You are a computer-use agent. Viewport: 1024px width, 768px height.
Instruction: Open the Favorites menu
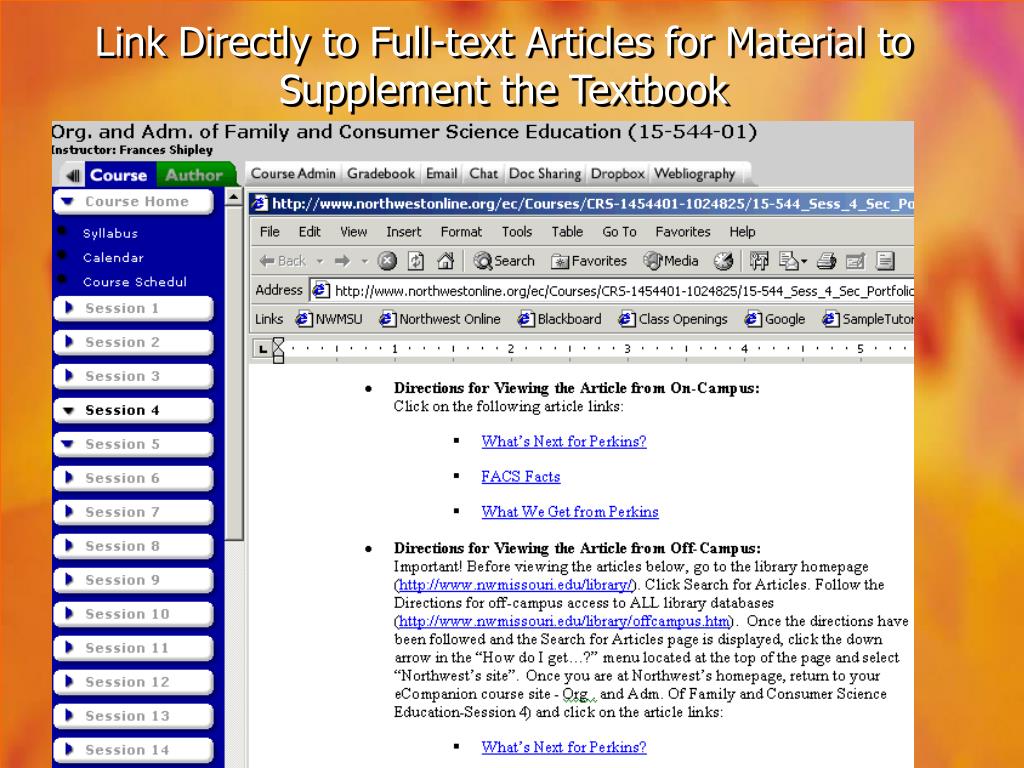point(682,231)
